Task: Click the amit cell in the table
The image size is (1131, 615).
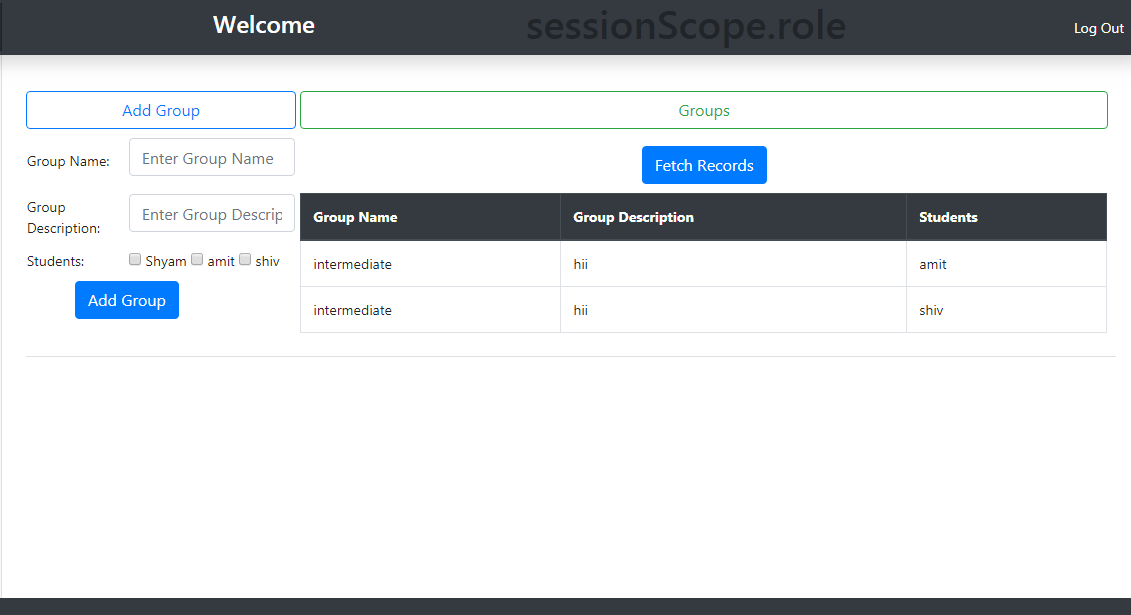Action: [x=1006, y=264]
